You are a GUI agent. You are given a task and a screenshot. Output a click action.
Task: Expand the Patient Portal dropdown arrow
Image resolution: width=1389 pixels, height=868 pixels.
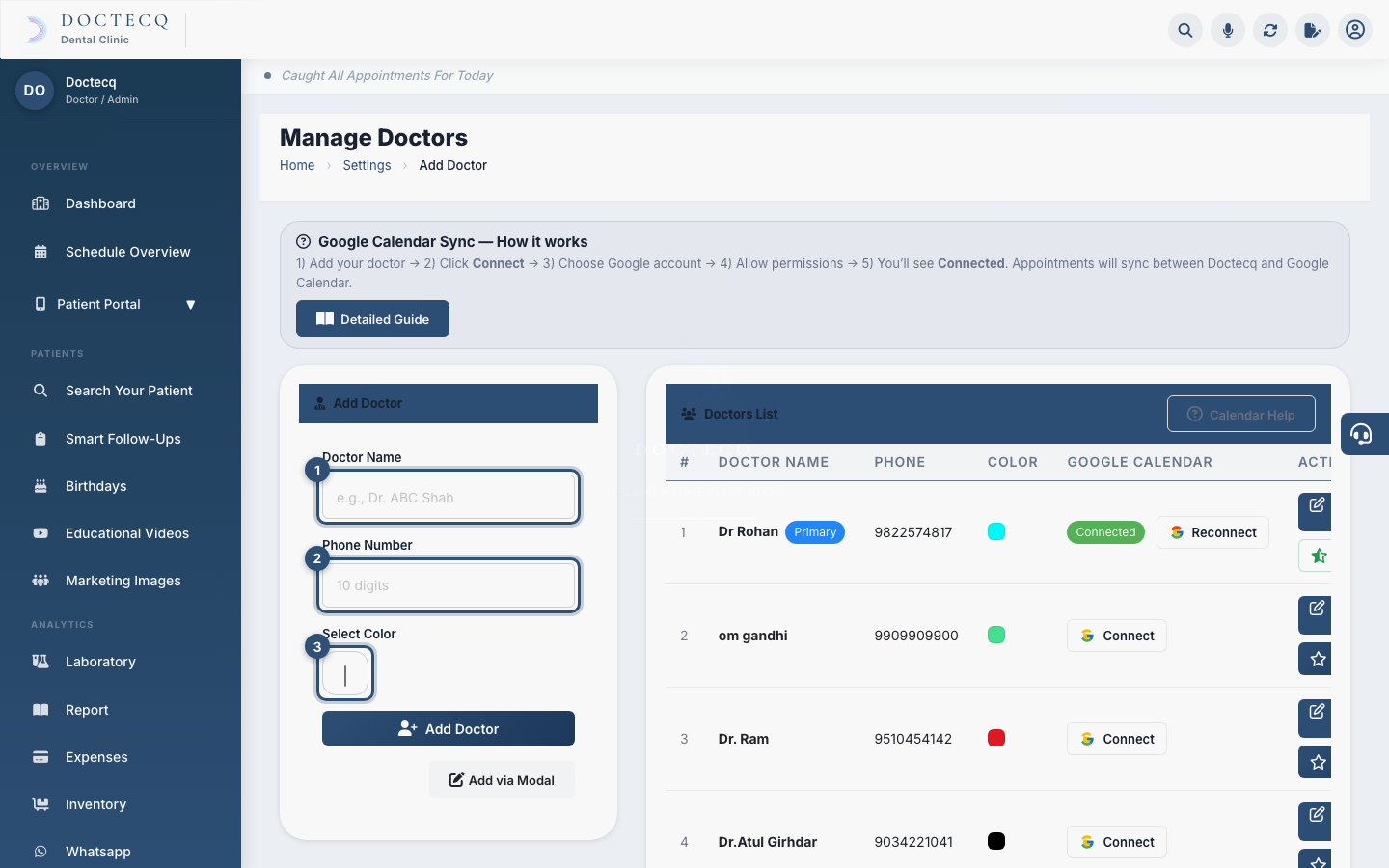point(191,305)
